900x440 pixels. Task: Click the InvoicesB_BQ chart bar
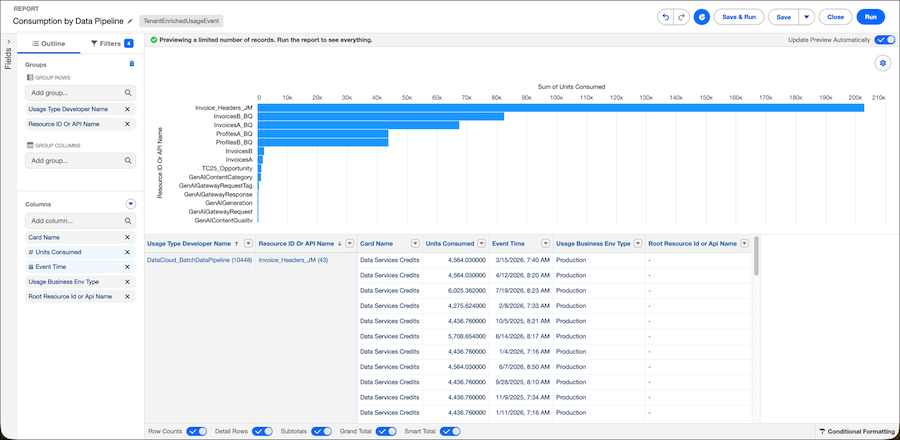coord(381,116)
